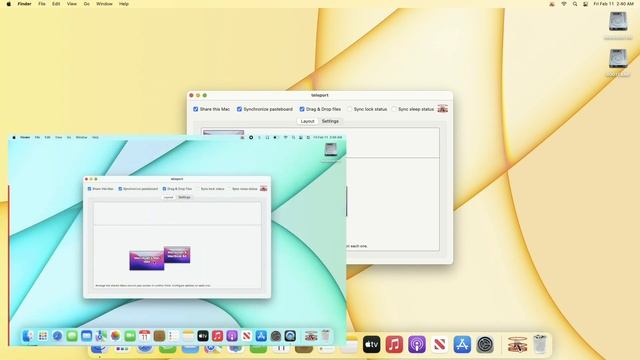640x360 pixels.
Task: Select Layout tab in teal desktop window
Action: pos(169,197)
